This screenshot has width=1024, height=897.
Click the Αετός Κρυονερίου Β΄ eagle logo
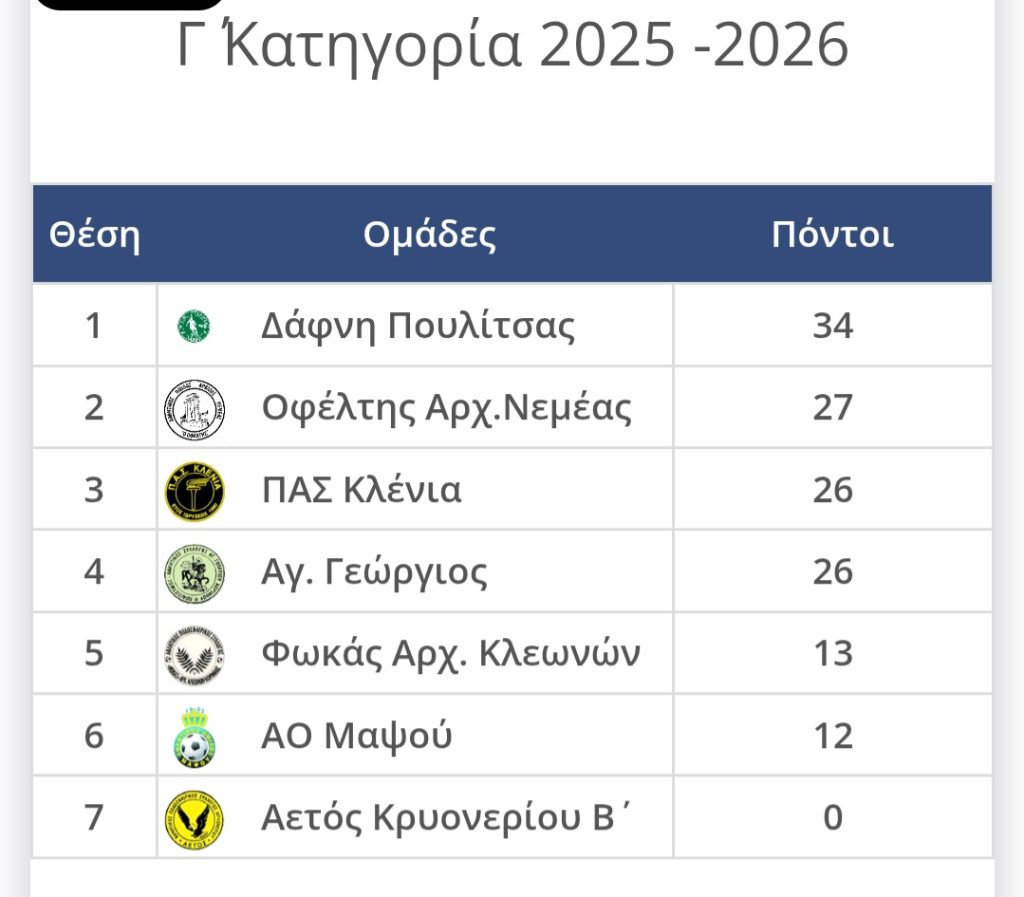(x=194, y=819)
